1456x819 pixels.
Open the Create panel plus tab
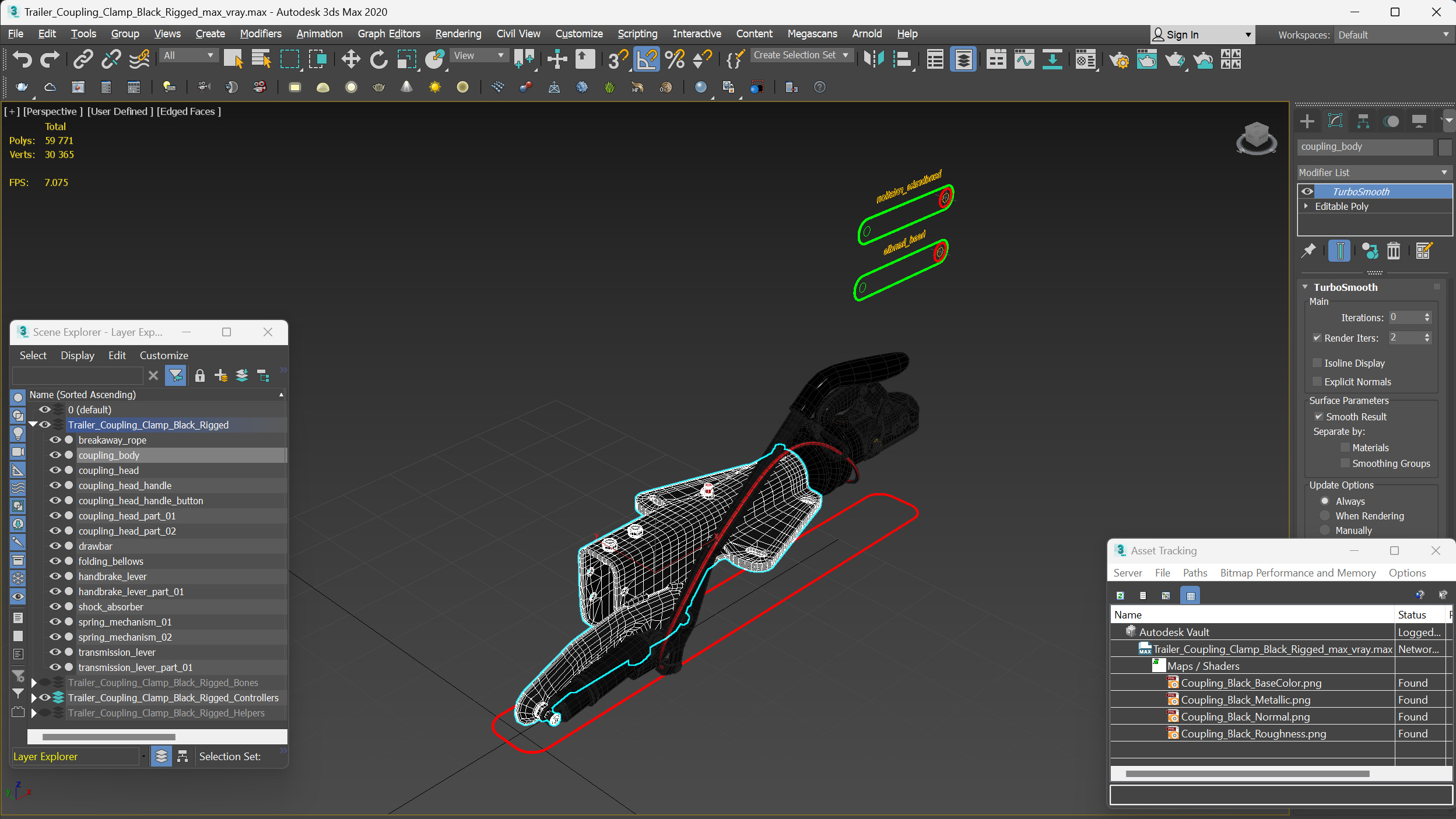point(1307,121)
